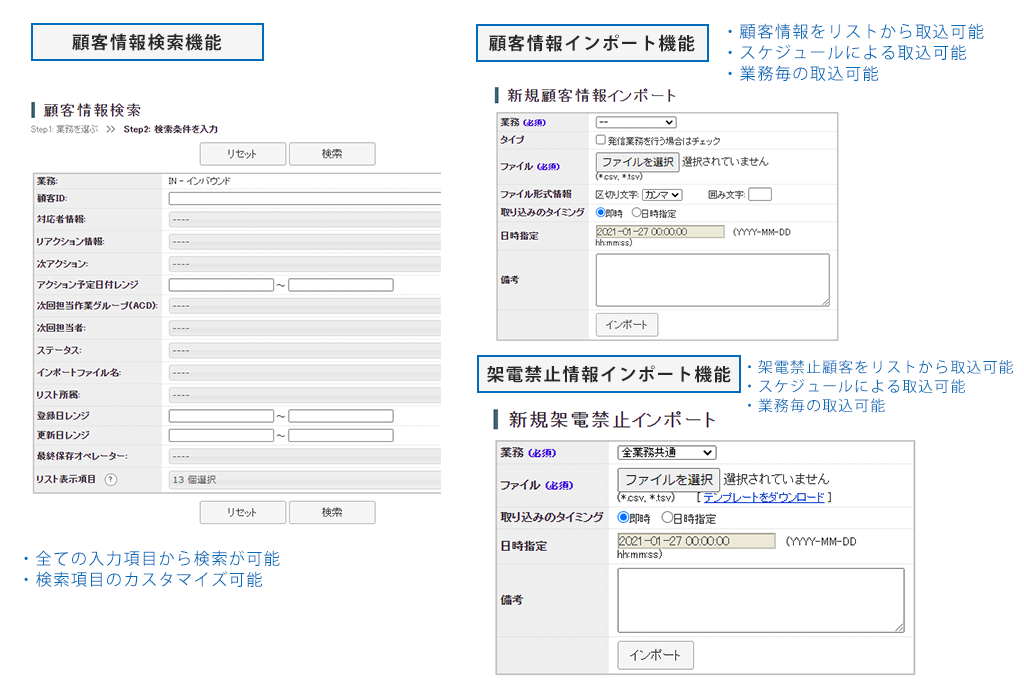Click ファイルを選択 in 新規顧客情報インポート

(x=637, y=161)
